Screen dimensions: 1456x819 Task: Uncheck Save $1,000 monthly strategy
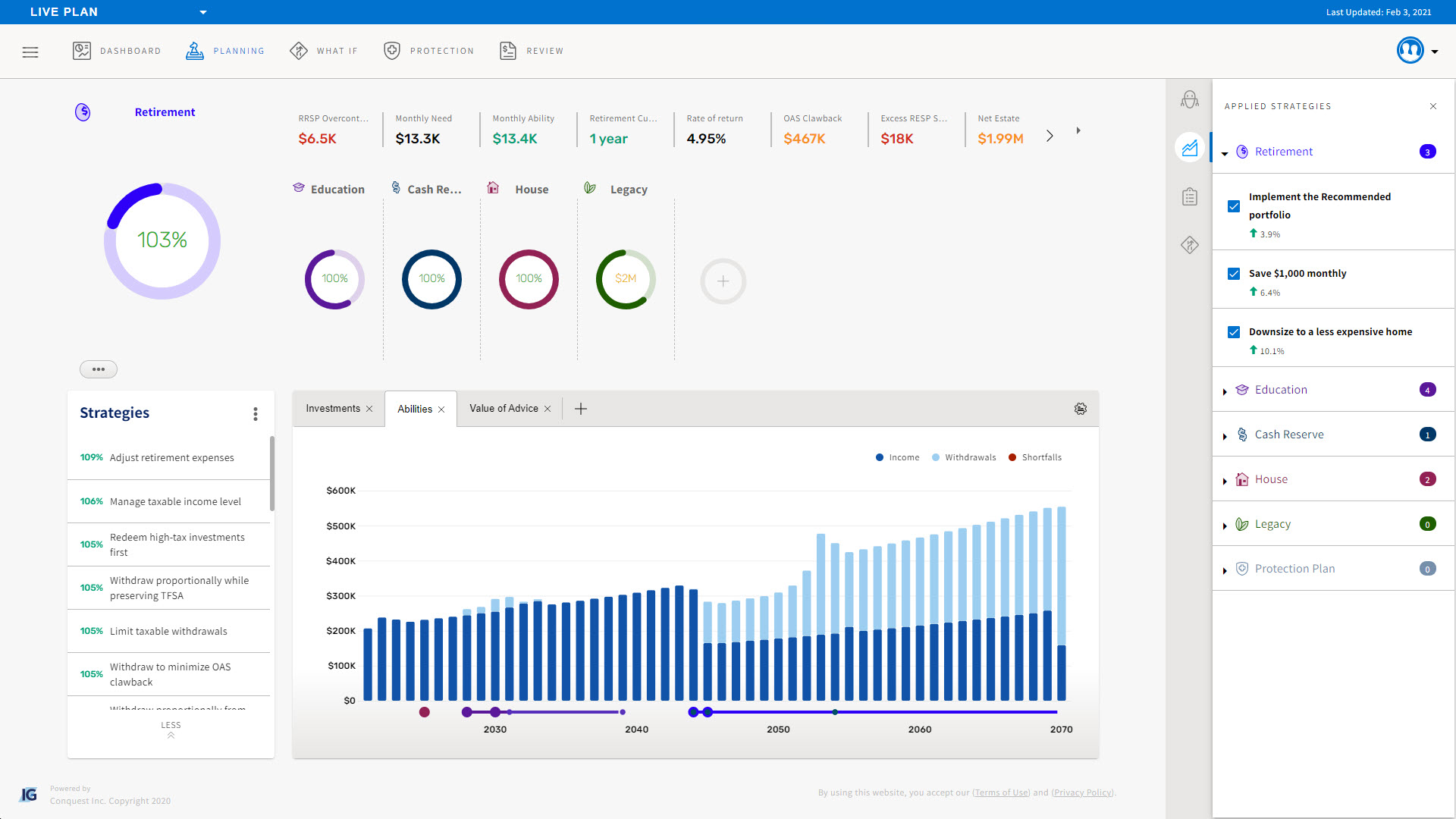click(1234, 274)
